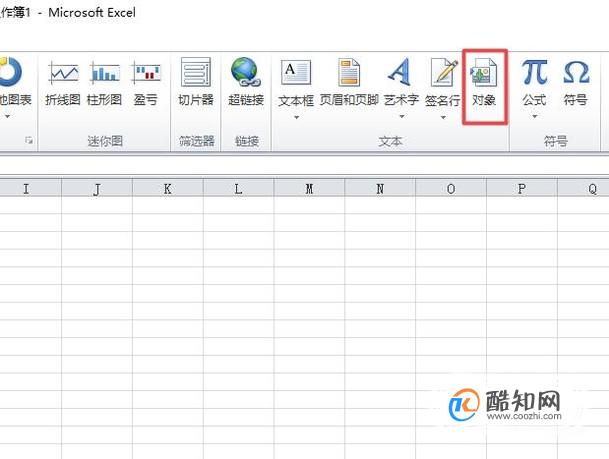The image size is (609, 459).
Task: Expand the dropdown arrow under 图表
Action: click(7, 116)
